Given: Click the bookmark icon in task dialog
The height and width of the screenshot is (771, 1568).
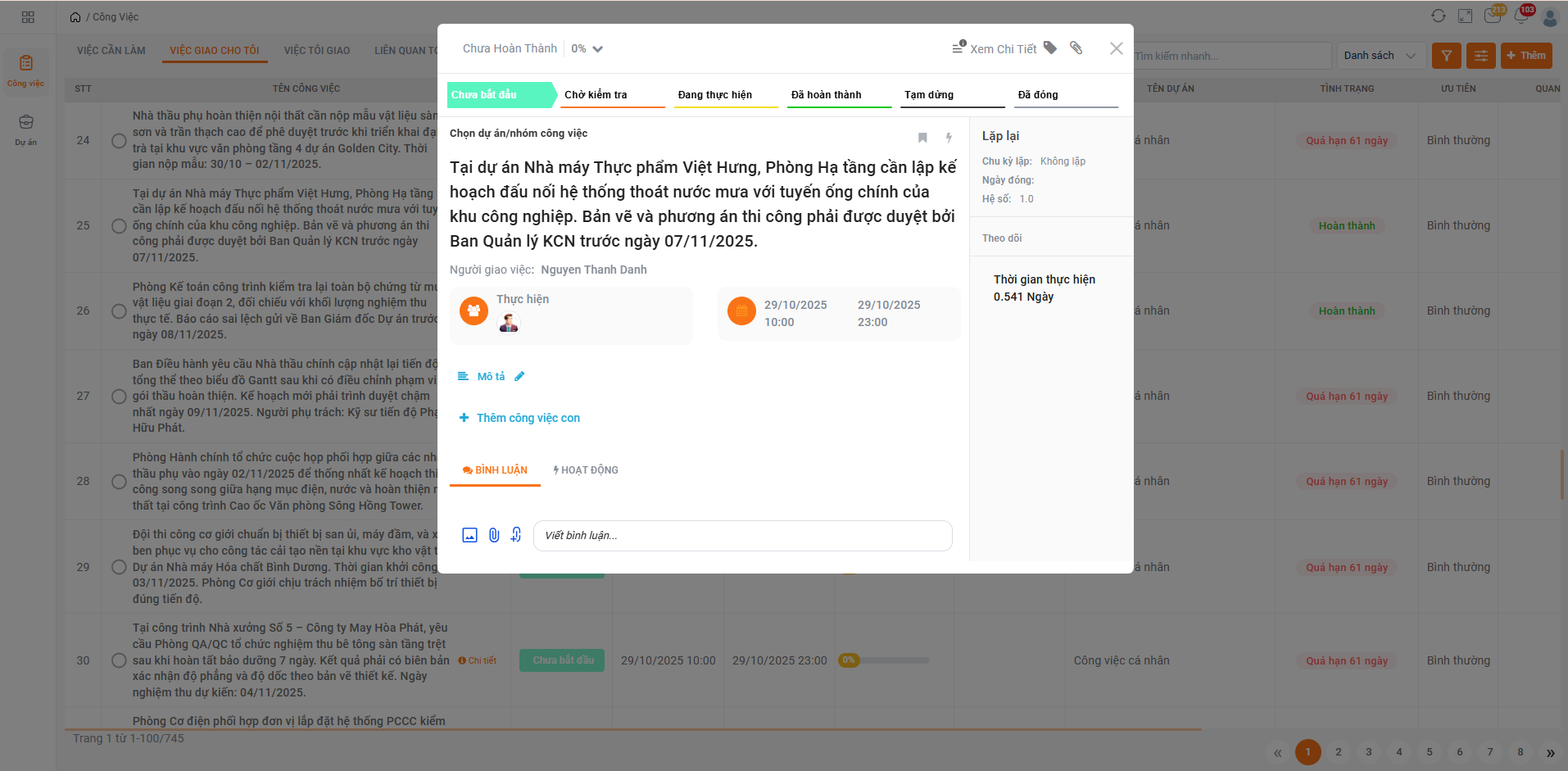Looking at the screenshot, I should (x=922, y=138).
